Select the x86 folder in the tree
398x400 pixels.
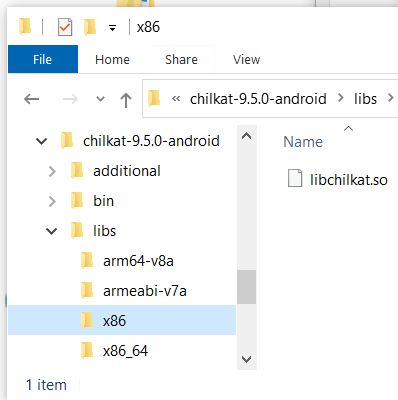click(122, 320)
